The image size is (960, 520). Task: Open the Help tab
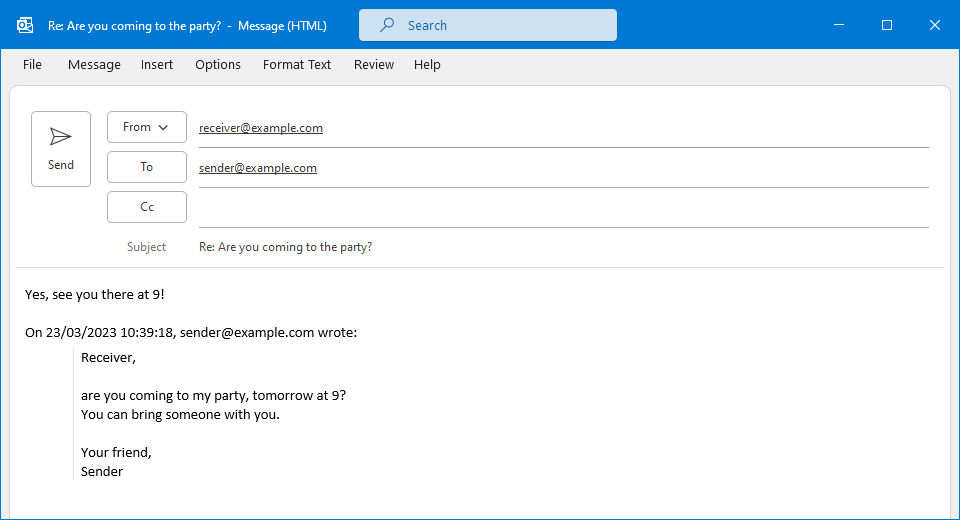pyautogui.click(x=427, y=64)
